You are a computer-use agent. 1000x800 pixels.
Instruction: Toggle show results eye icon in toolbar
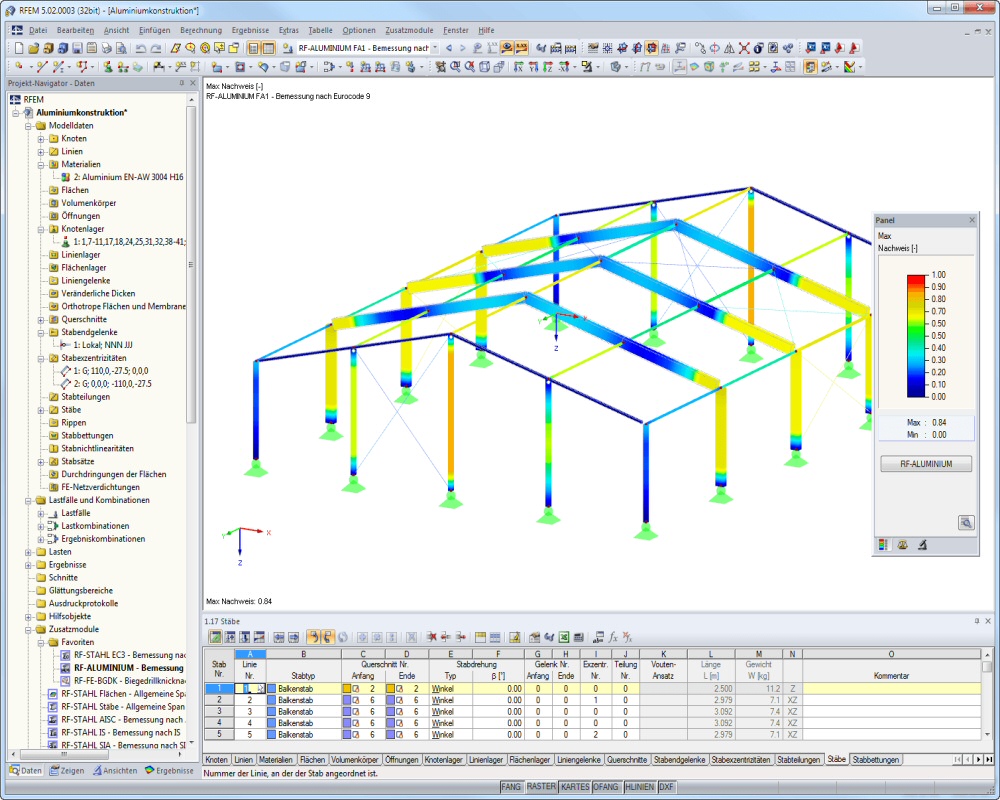click(507, 48)
